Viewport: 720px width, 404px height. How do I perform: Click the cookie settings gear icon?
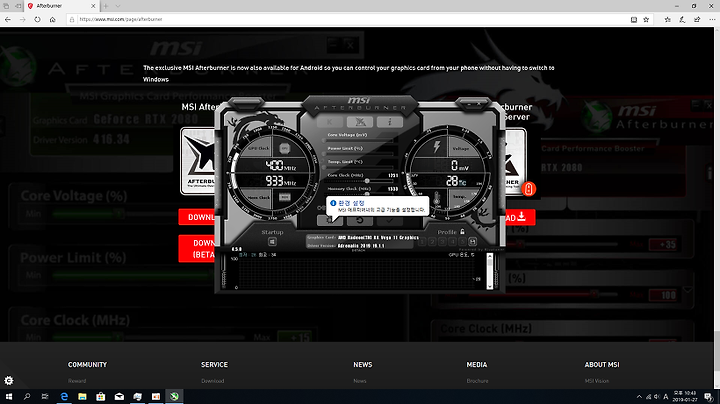tap(9, 381)
